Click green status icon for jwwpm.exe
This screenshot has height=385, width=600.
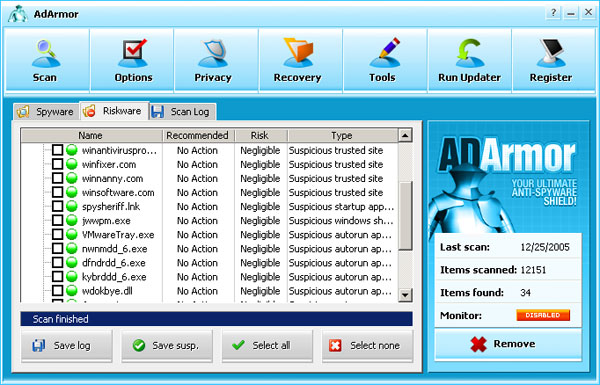pyautogui.click(x=72, y=220)
